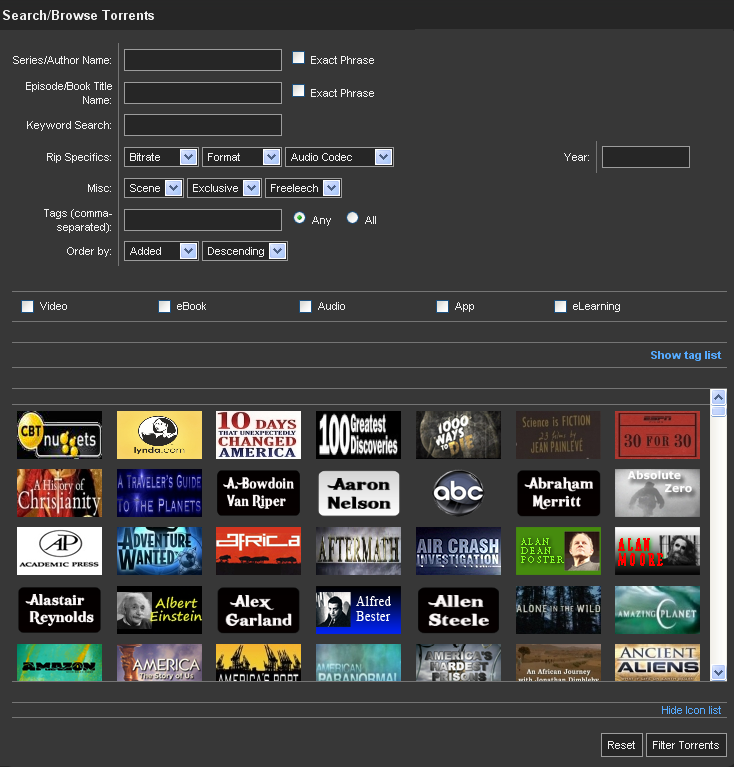The height and width of the screenshot is (767, 734).
Task: Expand the Descending sort direction dropdown
Action: pos(245,251)
